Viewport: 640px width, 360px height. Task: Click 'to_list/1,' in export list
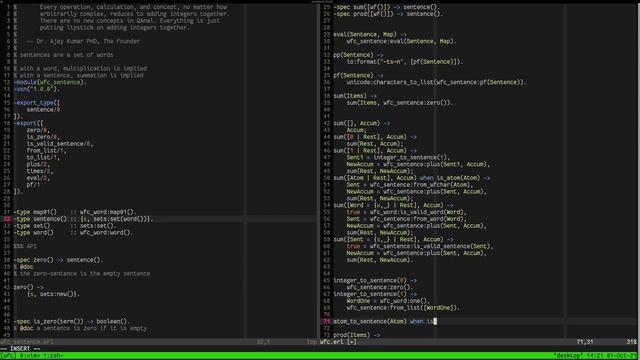(43, 158)
